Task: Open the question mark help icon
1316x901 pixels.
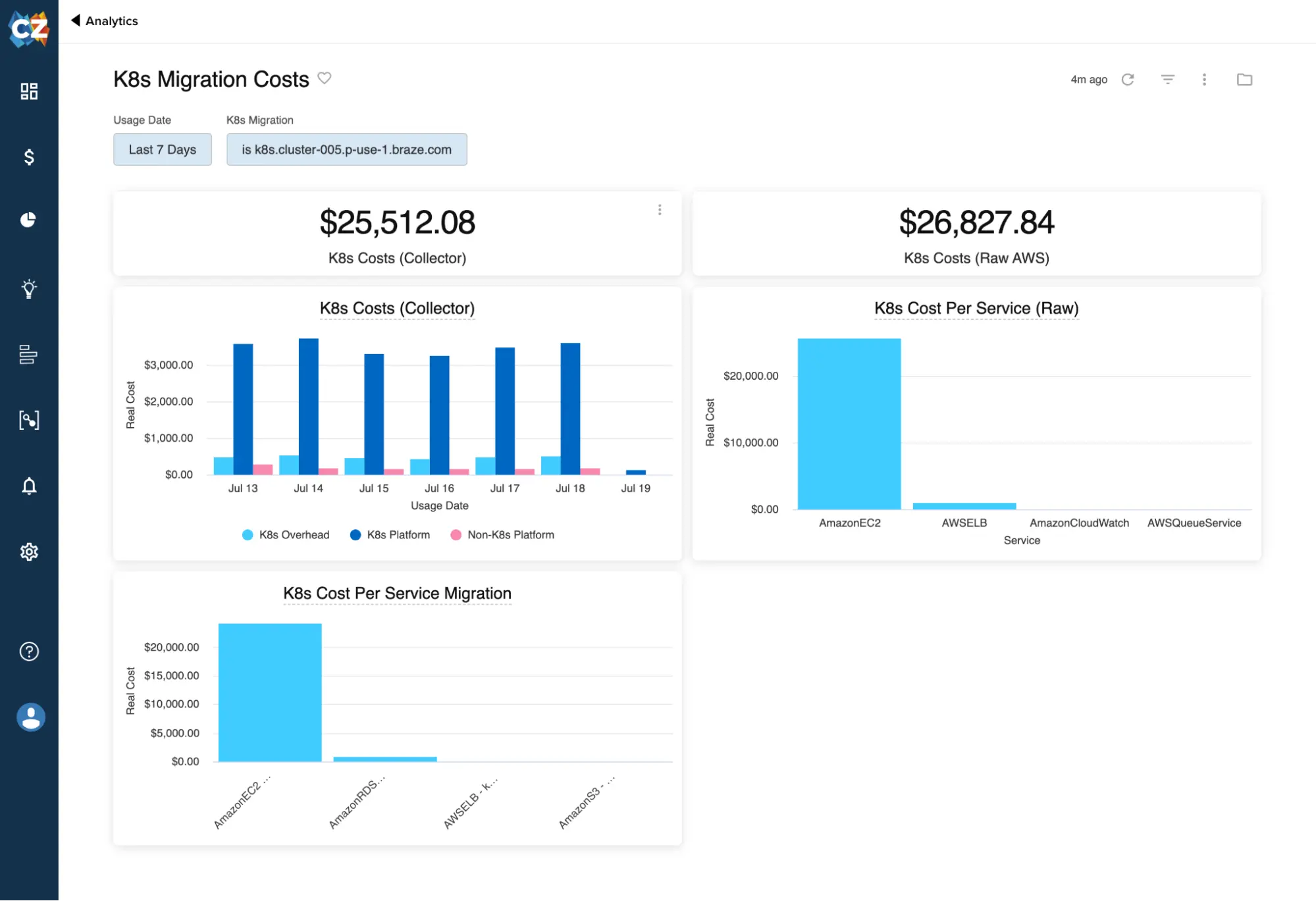Action: [29, 651]
